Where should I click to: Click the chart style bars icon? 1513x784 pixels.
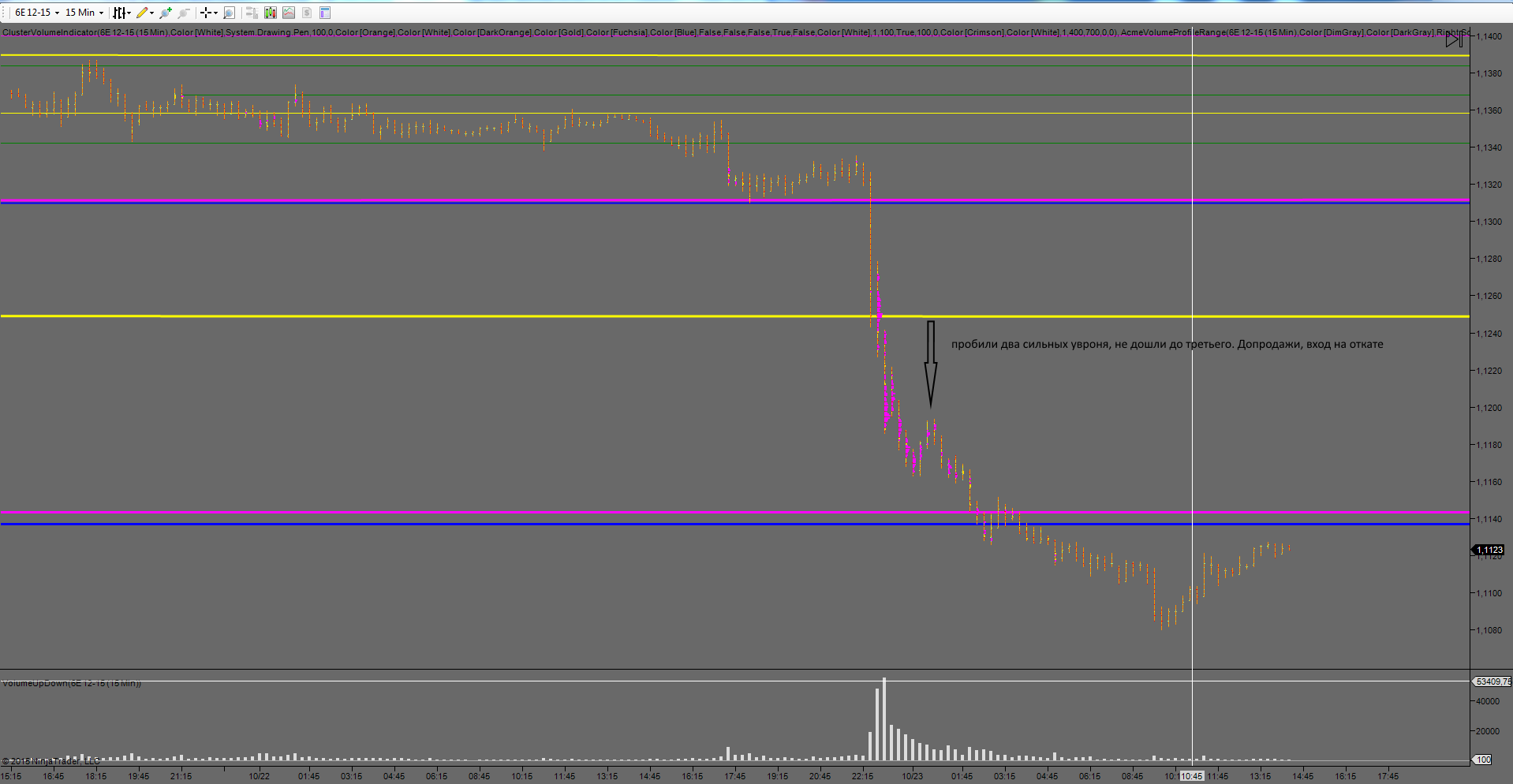pos(118,13)
